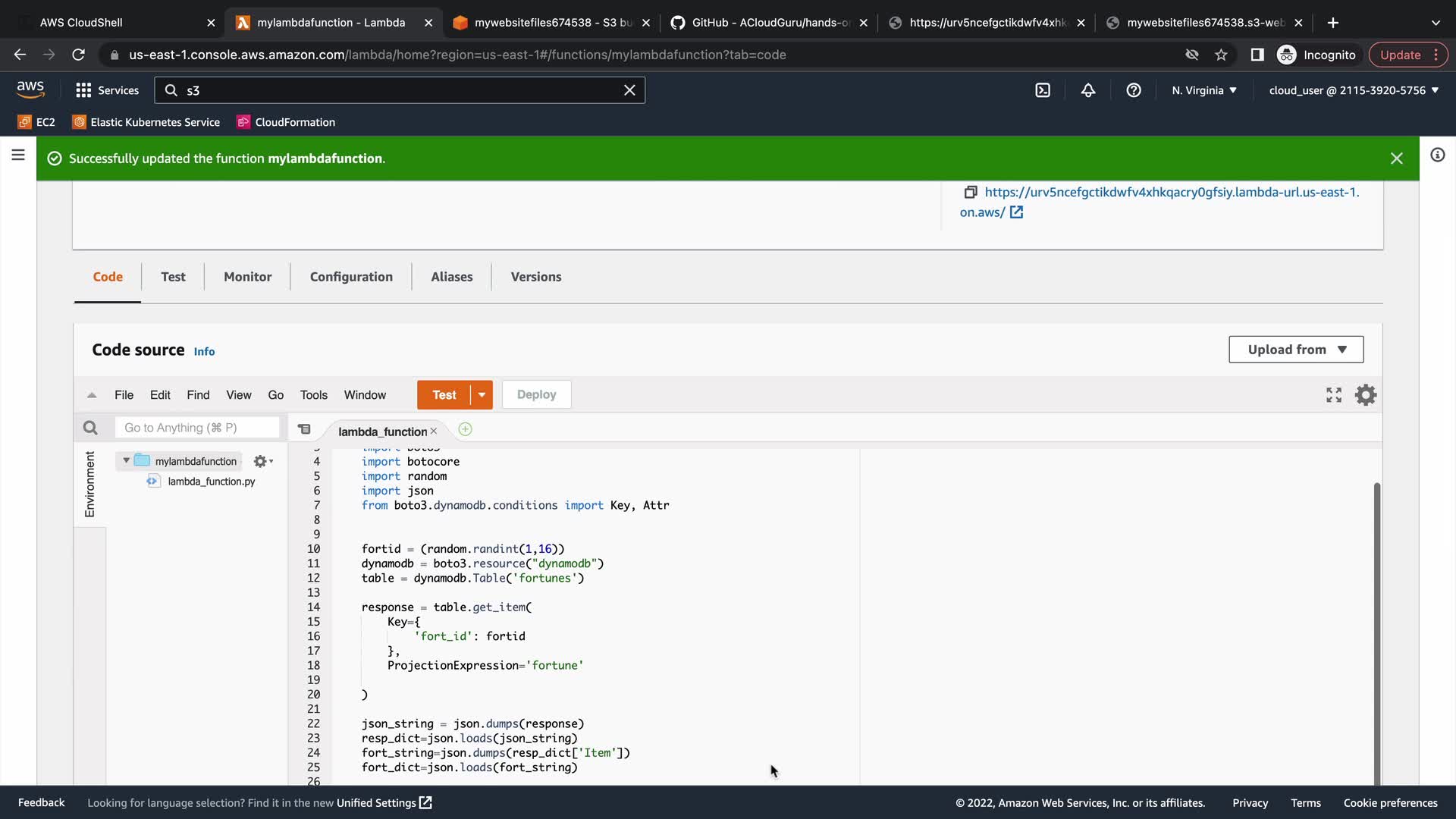Toggle the left navigation hamburger menu
Viewport: 1456px width, 819px height.
18,155
